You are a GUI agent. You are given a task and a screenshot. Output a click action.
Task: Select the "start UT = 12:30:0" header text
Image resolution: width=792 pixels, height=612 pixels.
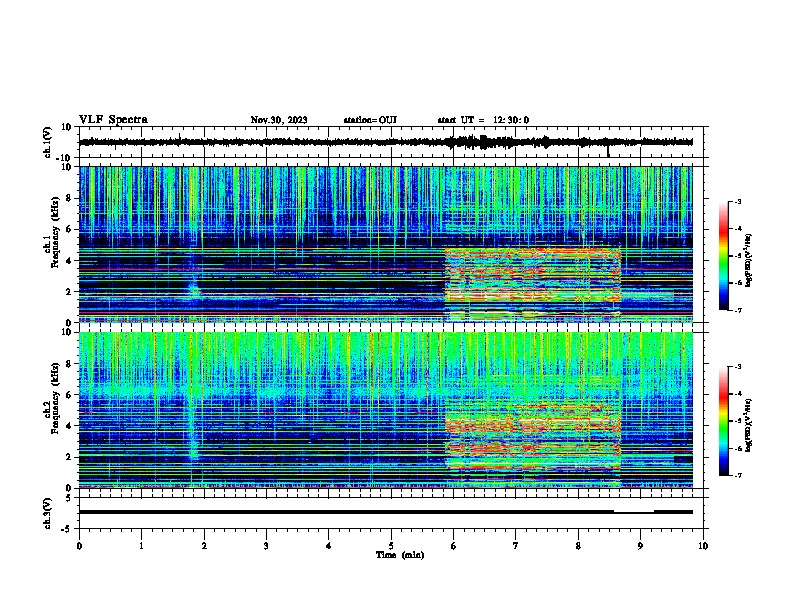pyautogui.click(x=483, y=120)
